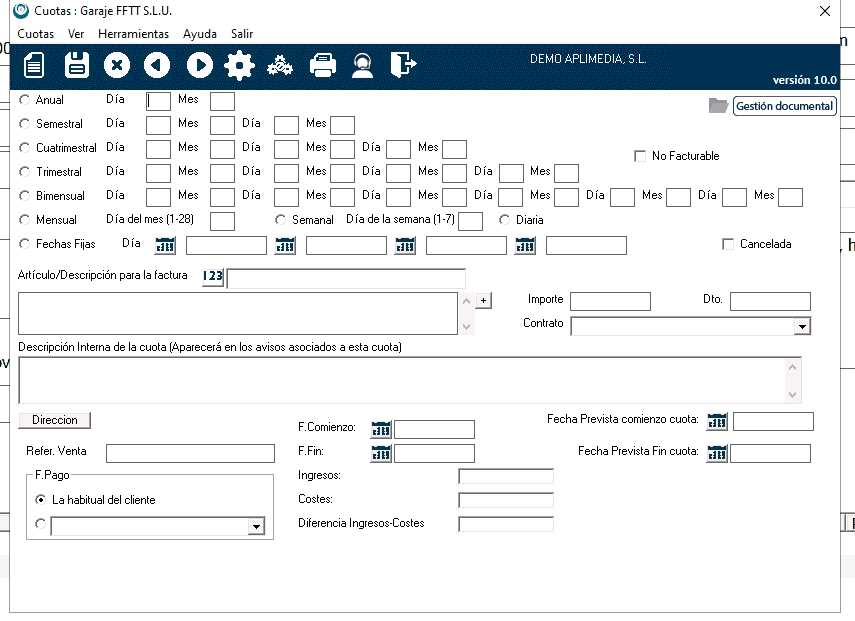Go to previous record arrow icon
855x621 pixels.
click(157, 66)
